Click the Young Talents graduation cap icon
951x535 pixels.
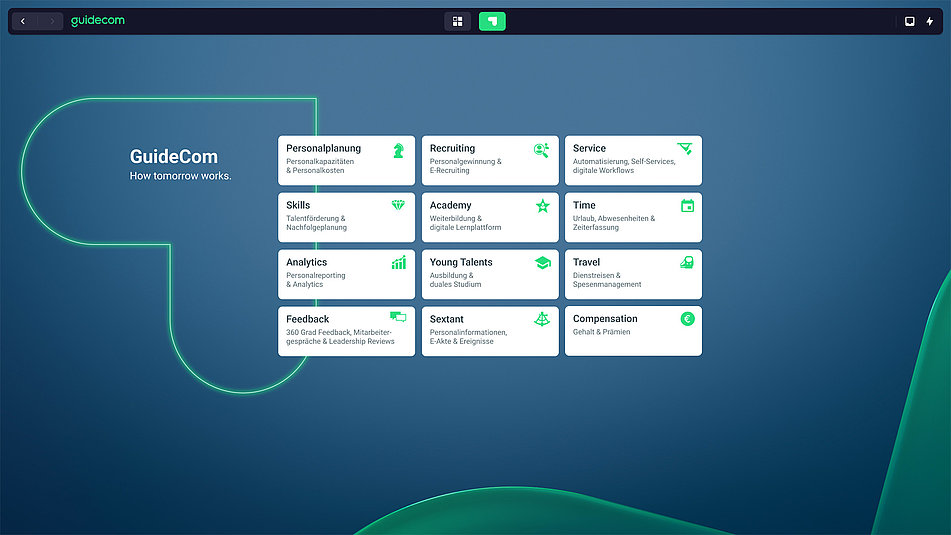coord(543,262)
